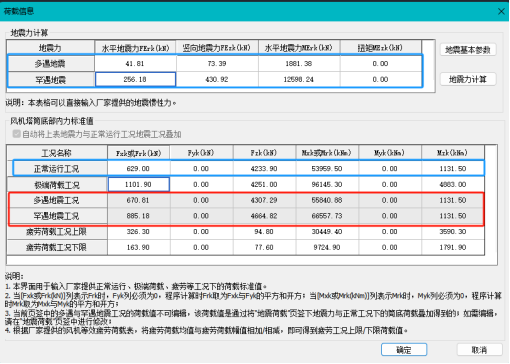Image resolution: width=510 pixels, height=364 pixels.
Task: Edit the 多遇地震 扭矩 cell
Action: 381,64
